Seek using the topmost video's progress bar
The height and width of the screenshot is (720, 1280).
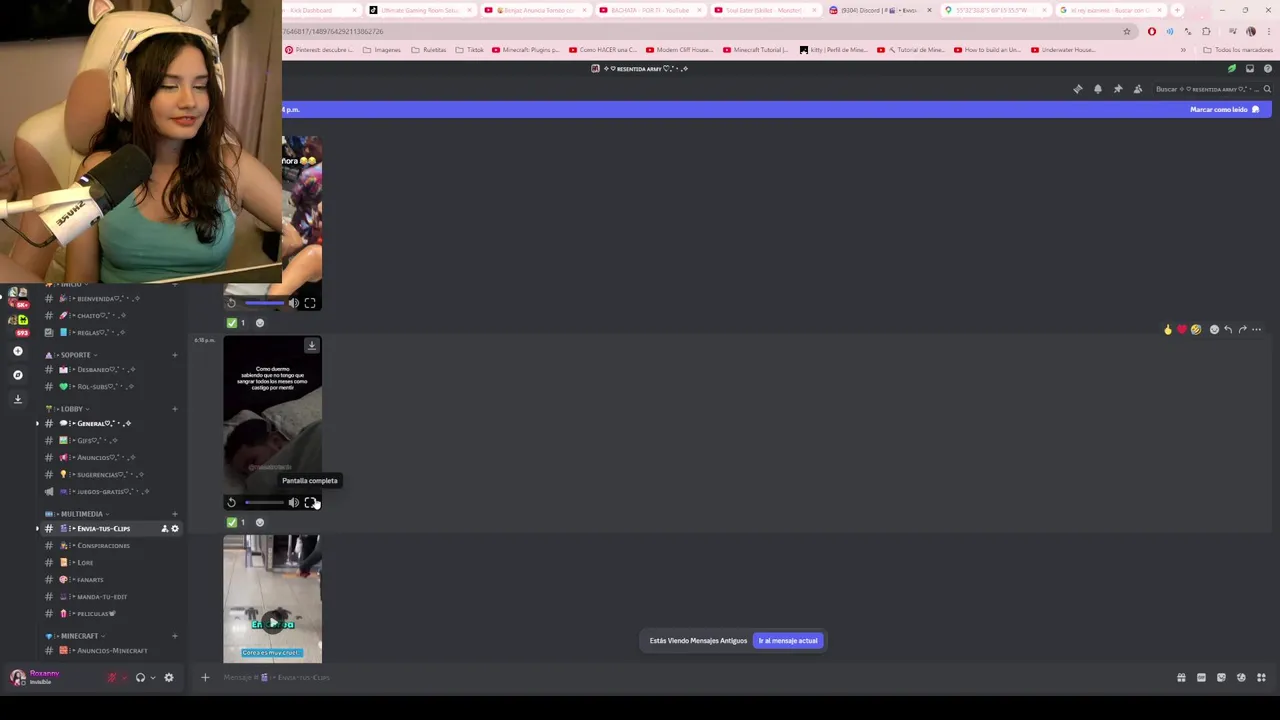pos(263,303)
